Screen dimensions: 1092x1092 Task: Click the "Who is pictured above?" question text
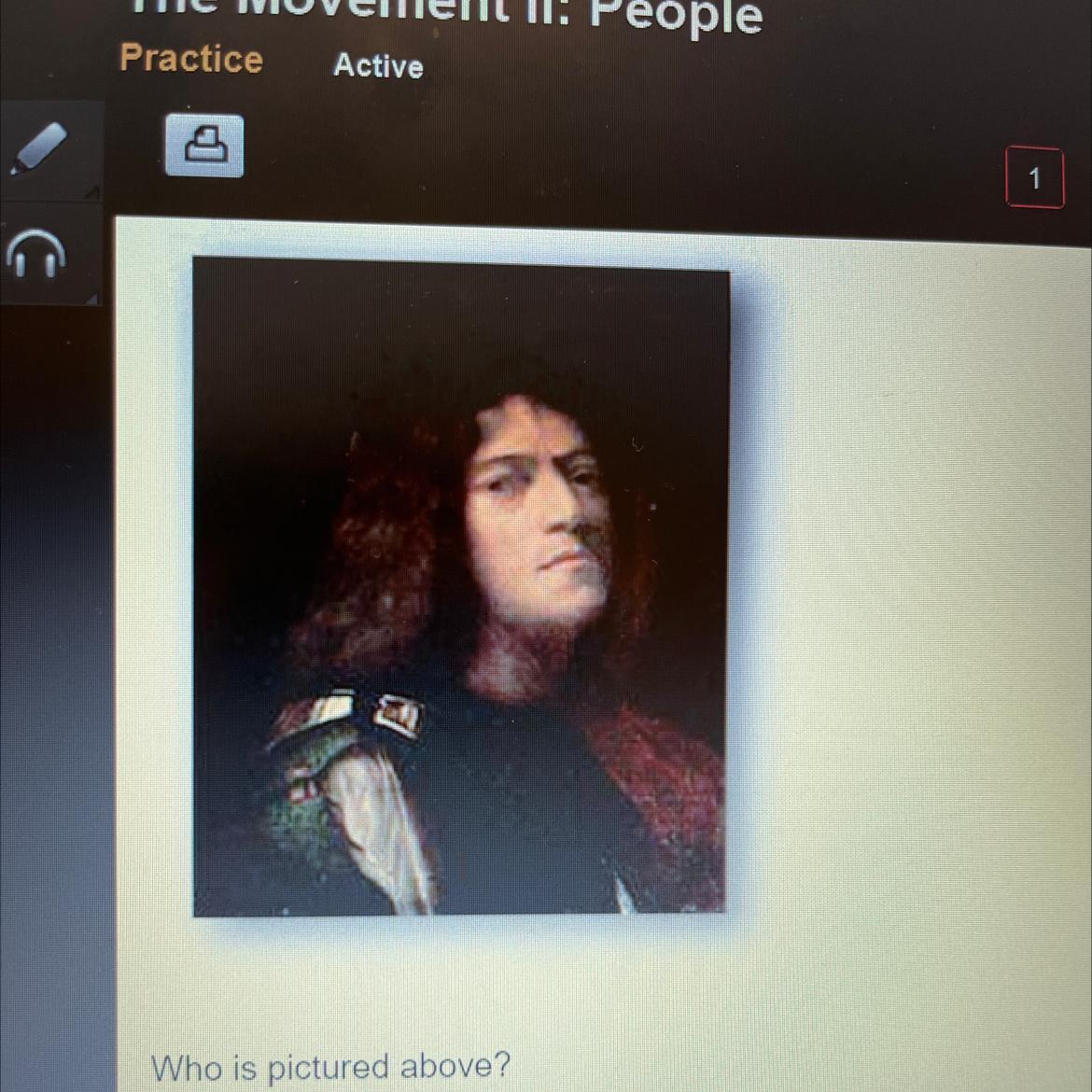coord(330,1067)
